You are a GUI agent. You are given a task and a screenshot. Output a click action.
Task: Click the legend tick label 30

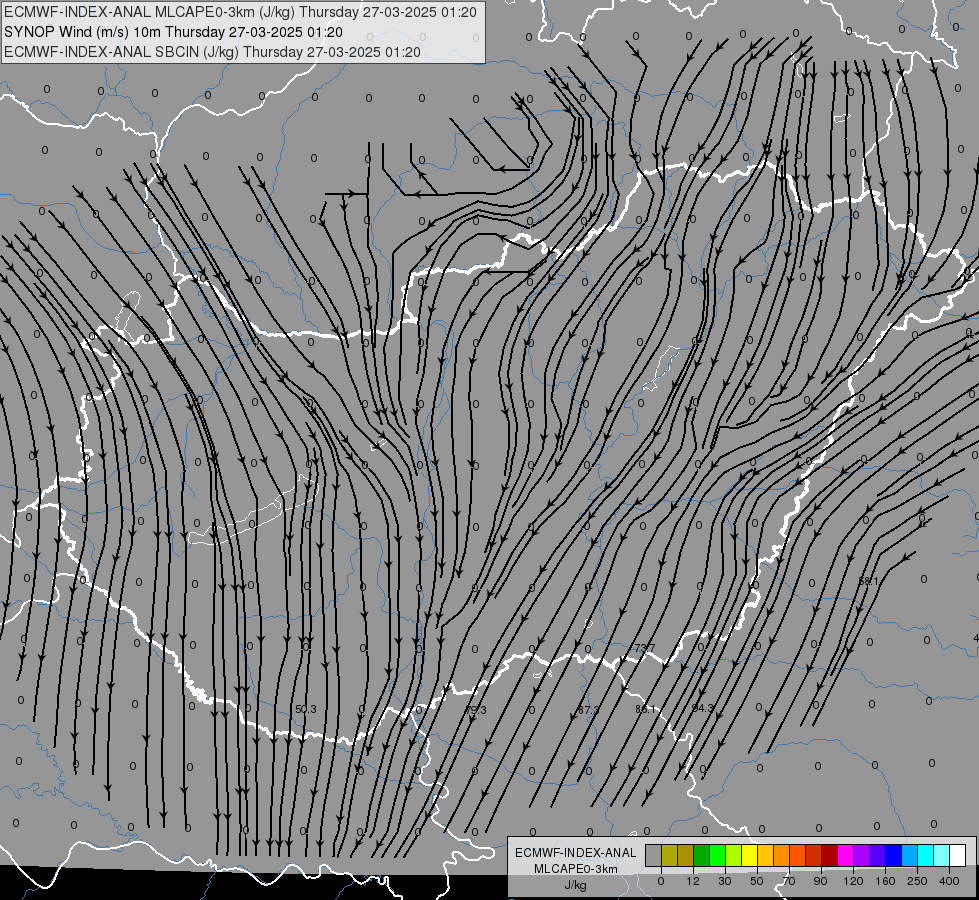[725, 881]
